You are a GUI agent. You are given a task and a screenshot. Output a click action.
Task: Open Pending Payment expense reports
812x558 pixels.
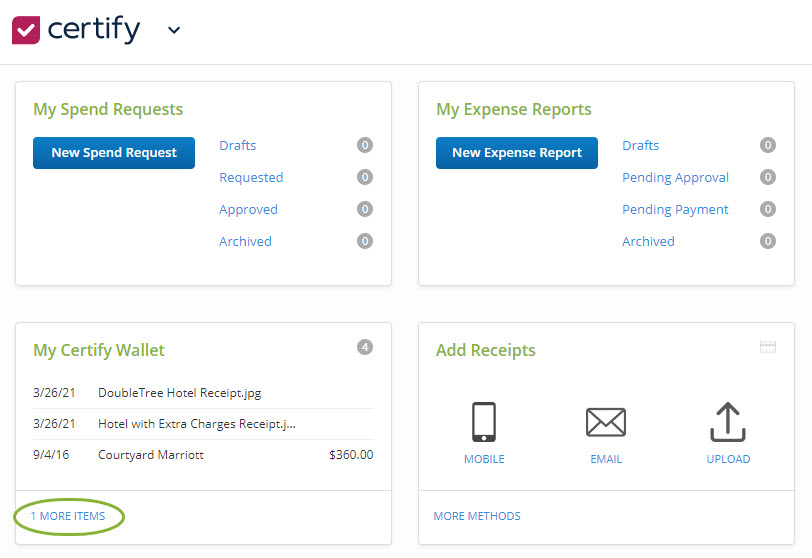pyautogui.click(x=675, y=209)
